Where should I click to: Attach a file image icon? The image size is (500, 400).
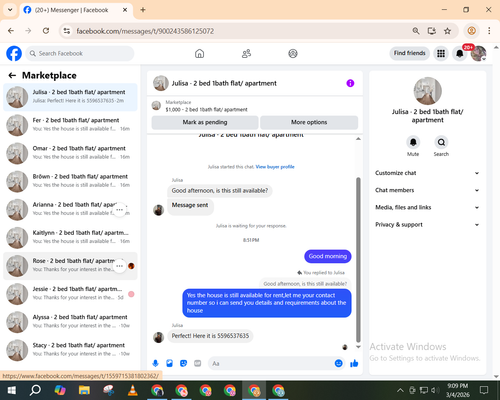pyautogui.click(x=169, y=363)
